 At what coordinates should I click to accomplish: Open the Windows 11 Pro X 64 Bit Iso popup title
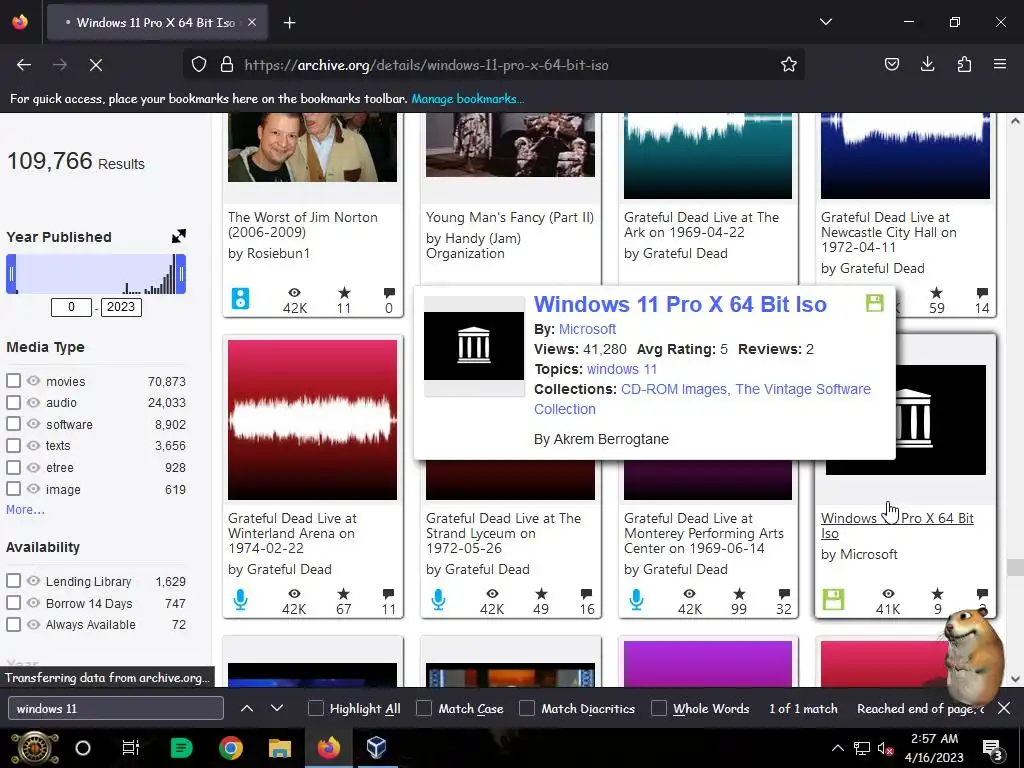pos(680,304)
